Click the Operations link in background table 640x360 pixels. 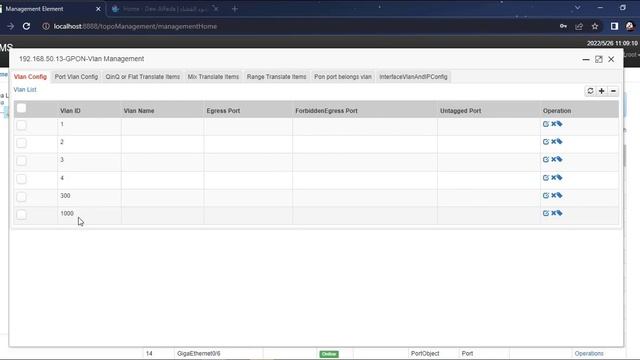[x=589, y=353]
